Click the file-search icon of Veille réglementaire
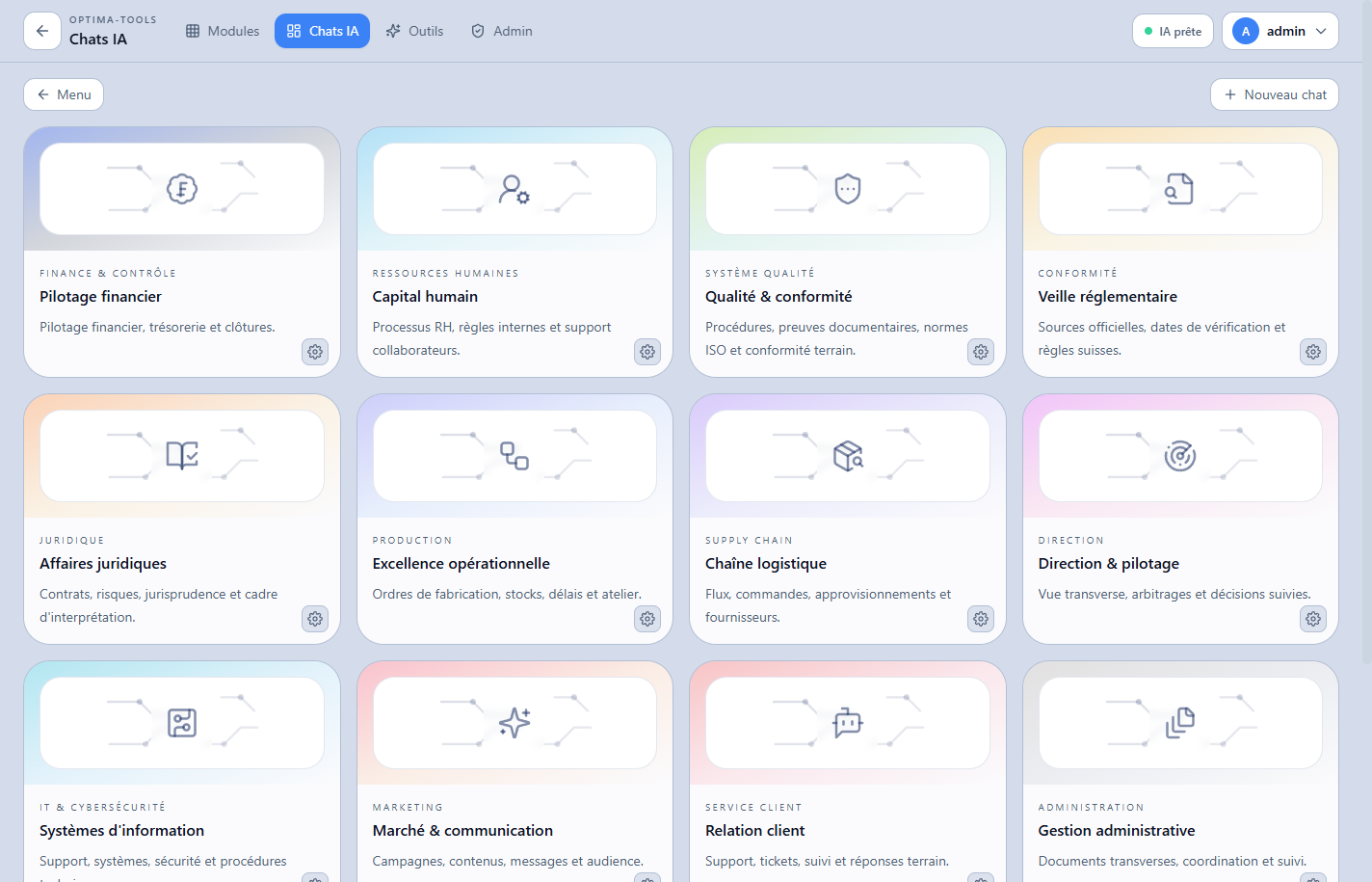Image resolution: width=1372 pixels, height=882 pixels. tap(1180, 189)
